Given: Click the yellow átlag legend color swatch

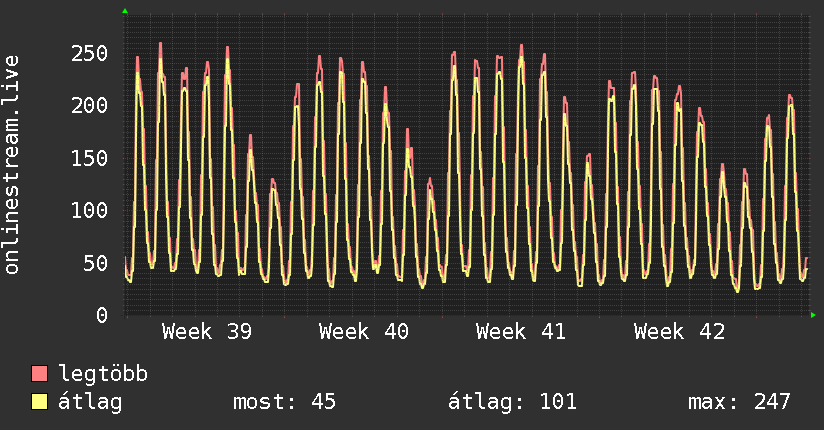Looking at the screenshot, I should [39, 401].
